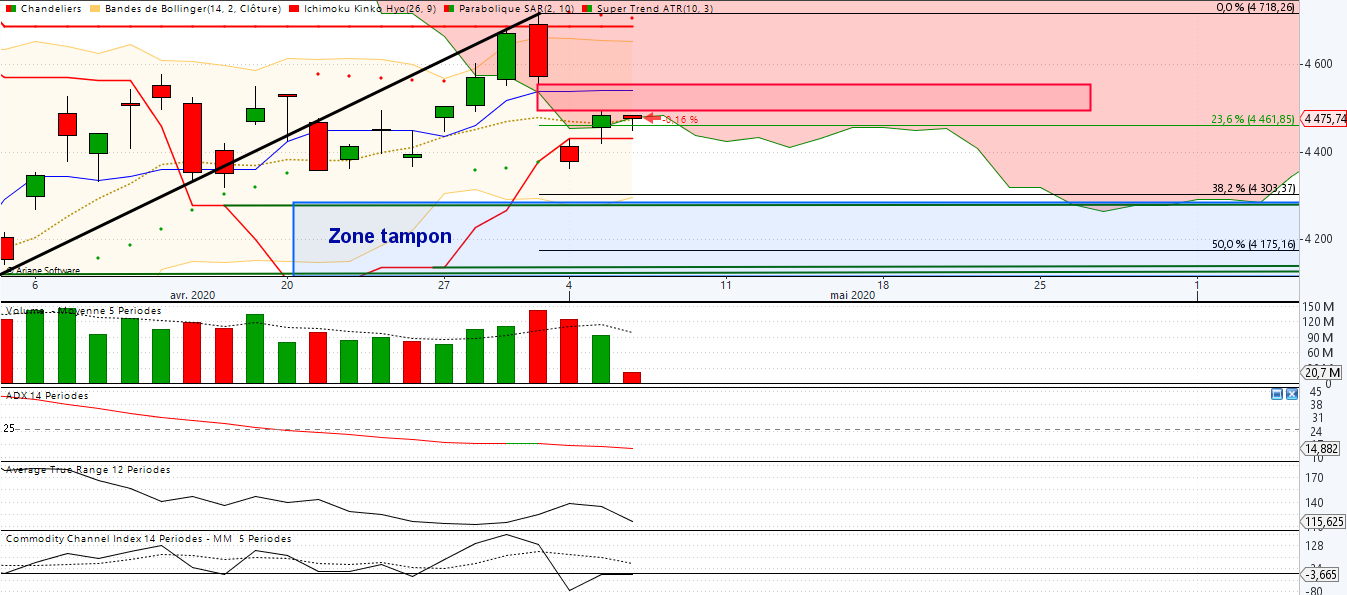Click date label 27 on the time axis

pyautogui.click(x=444, y=285)
